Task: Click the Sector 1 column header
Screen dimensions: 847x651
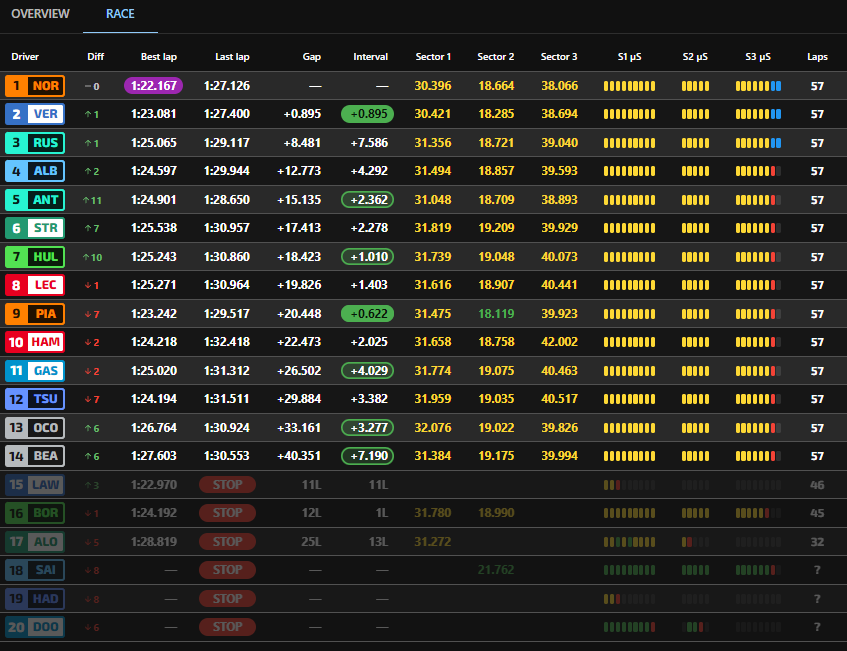Action: coord(433,57)
